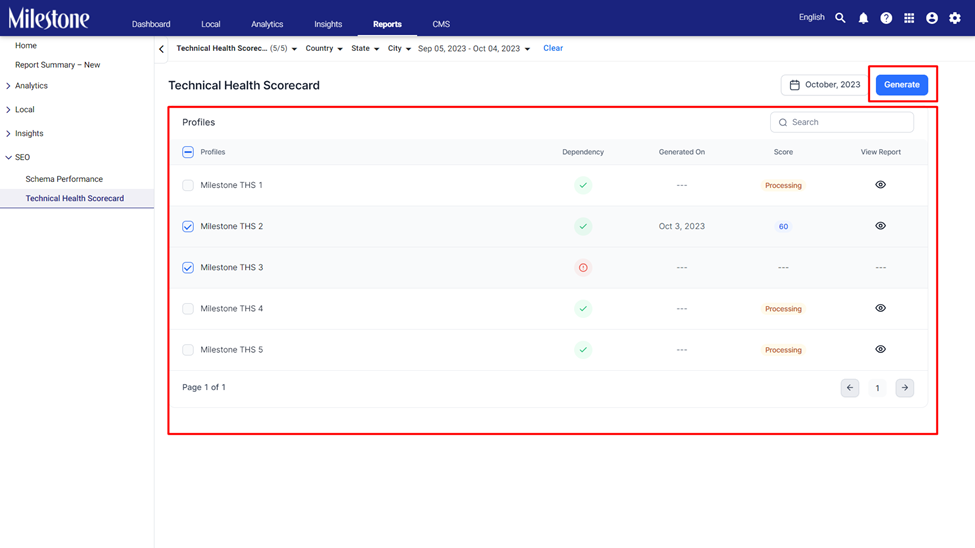Click the Processing status for Milestone THS 5
Screen dimensions: 975x548
783,350
